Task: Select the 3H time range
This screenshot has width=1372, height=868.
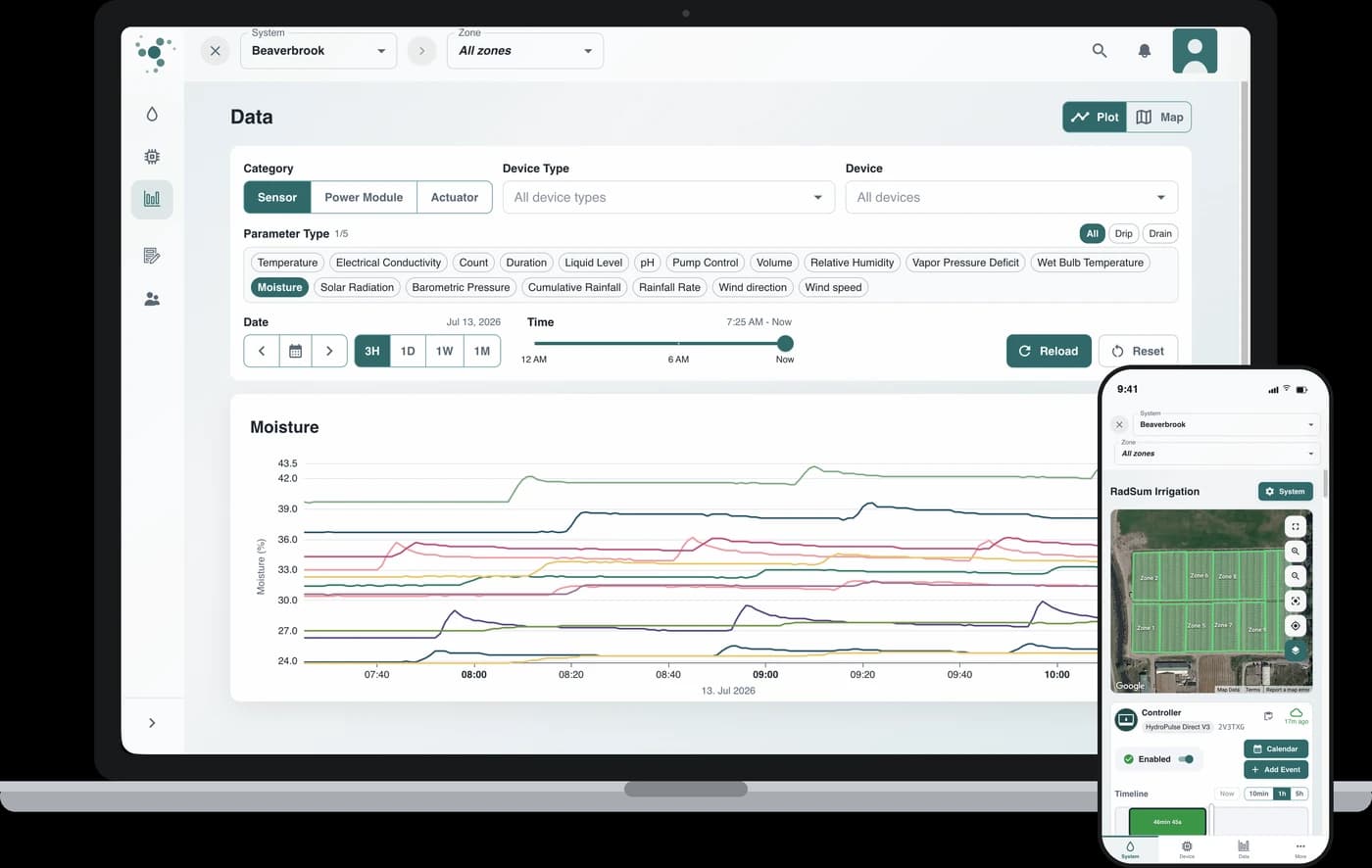Action: click(372, 351)
